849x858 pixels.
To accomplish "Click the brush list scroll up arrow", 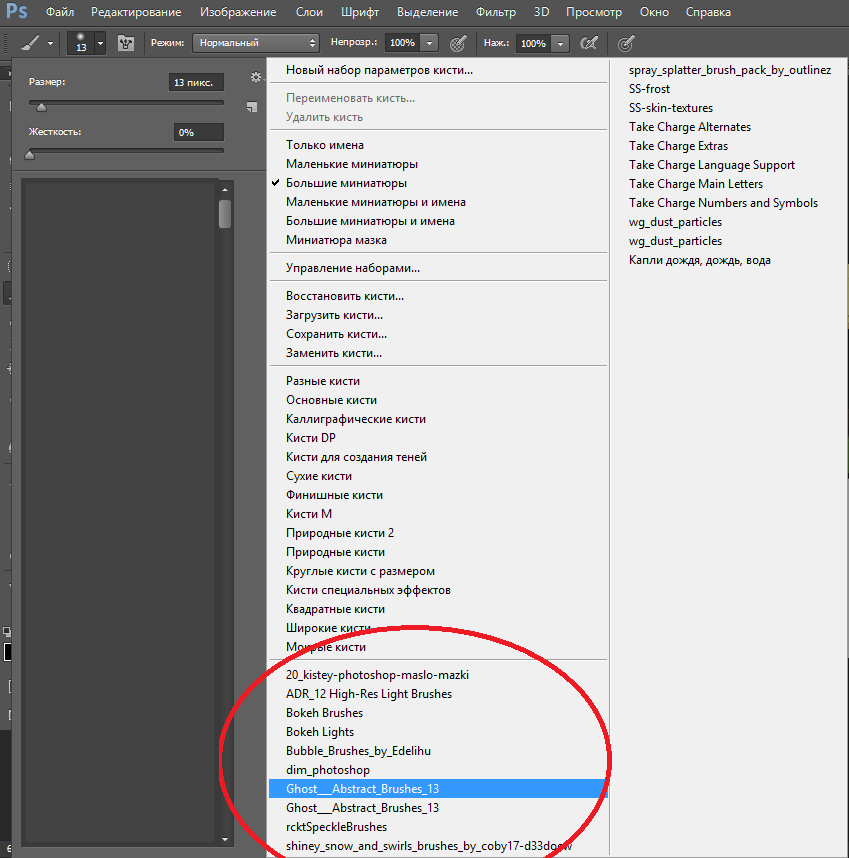I will (x=225, y=190).
